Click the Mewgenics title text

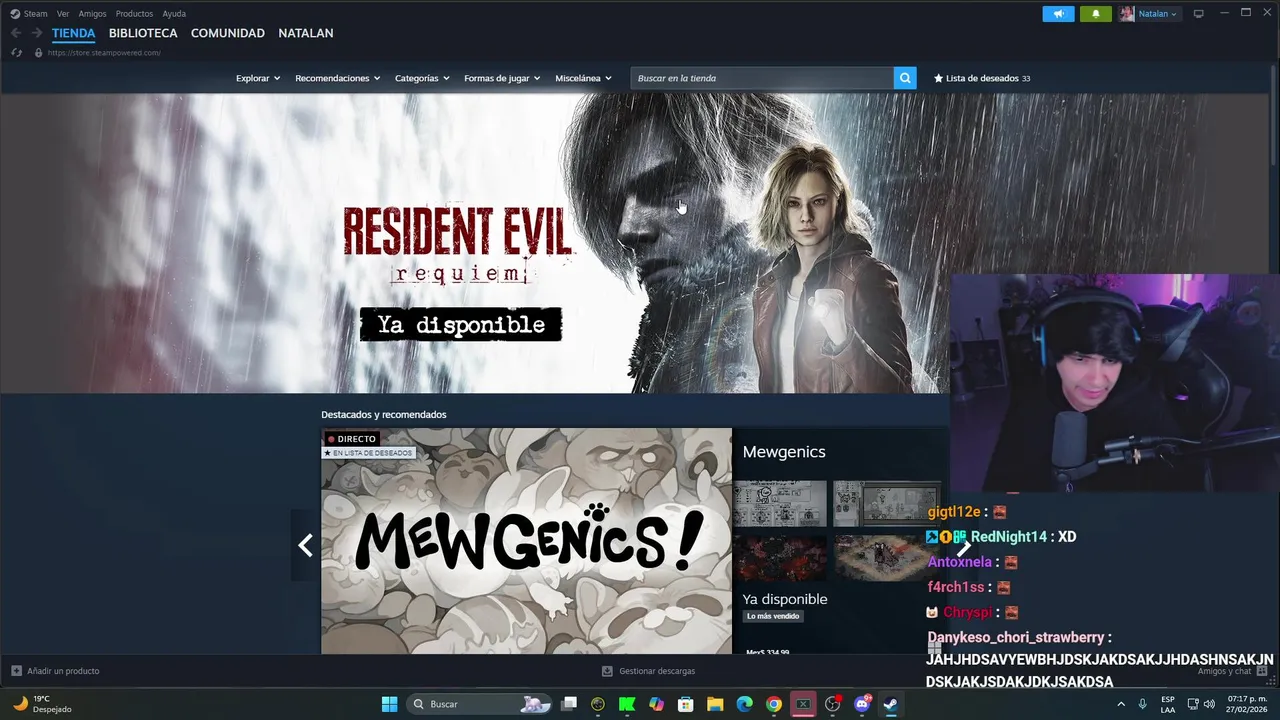tap(784, 452)
